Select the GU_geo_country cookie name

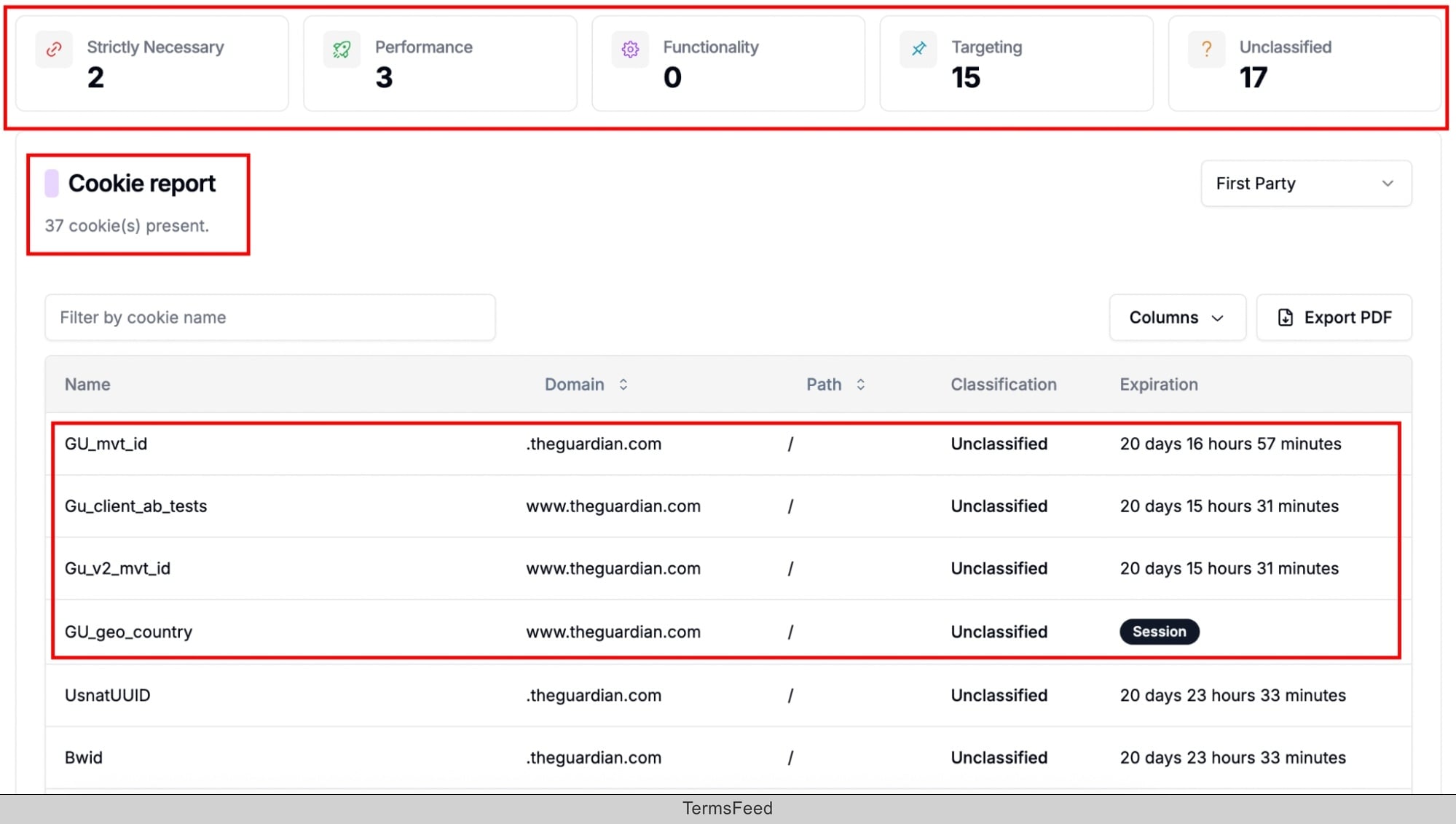pos(128,632)
